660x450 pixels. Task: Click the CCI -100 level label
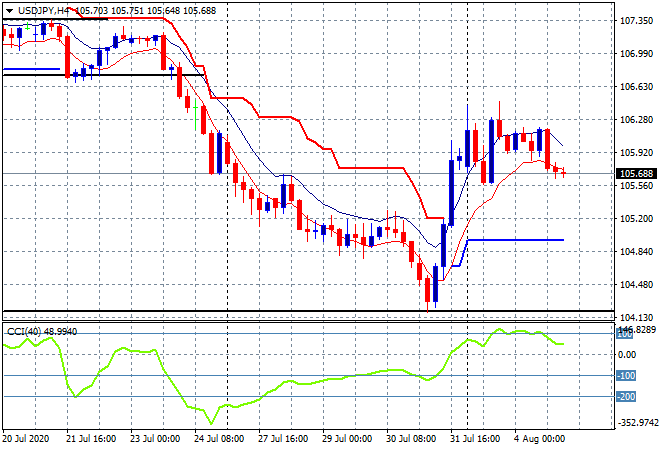626,375
